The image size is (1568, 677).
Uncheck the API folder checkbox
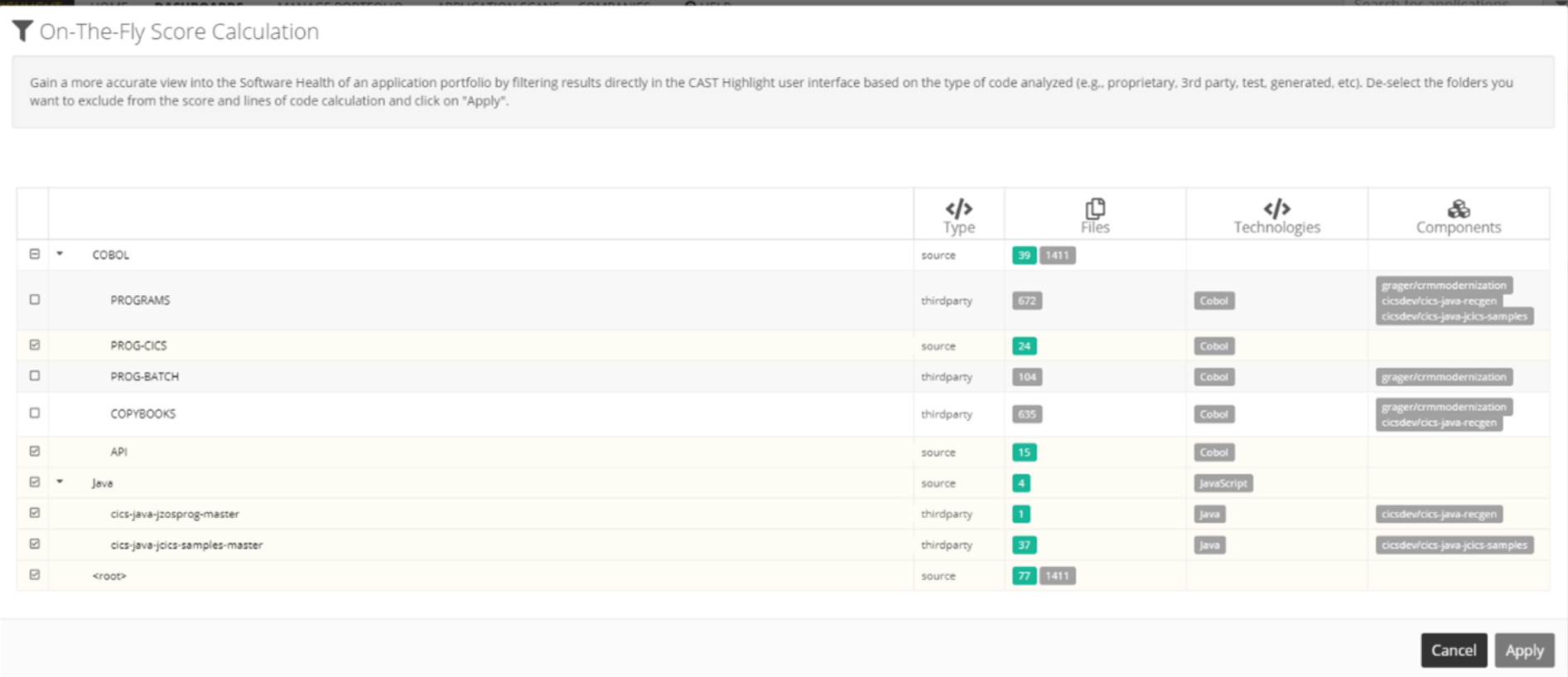pyautogui.click(x=35, y=452)
